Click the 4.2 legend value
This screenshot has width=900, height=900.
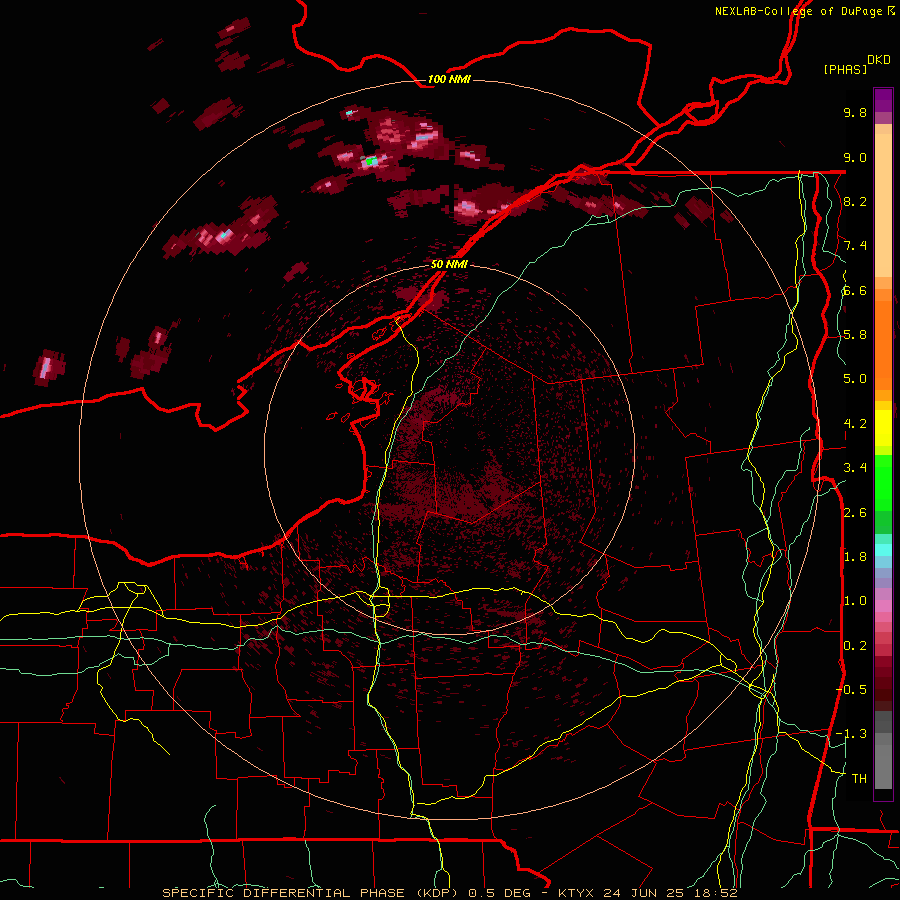tap(855, 424)
